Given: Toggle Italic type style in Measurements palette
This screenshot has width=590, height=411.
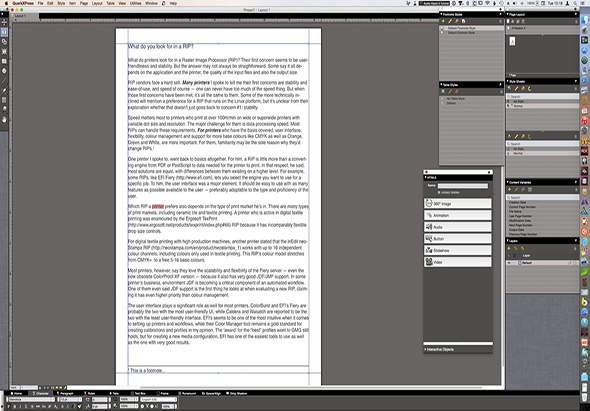Looking at the screenshot, I should tap(20, 406).
